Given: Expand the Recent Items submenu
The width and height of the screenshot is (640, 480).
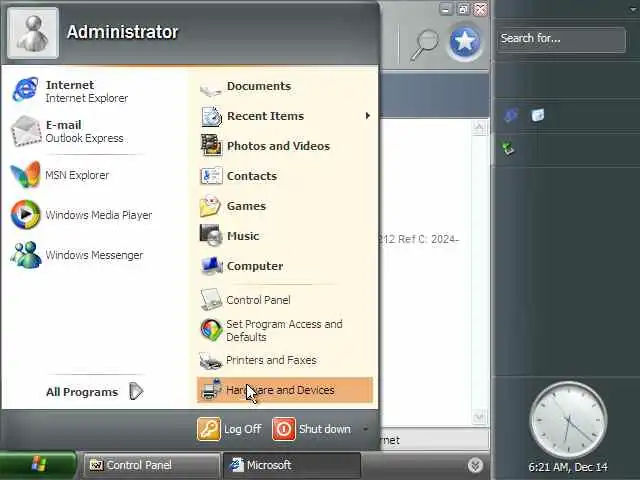Looking at the screenshot, I should (x=368, y=116).
